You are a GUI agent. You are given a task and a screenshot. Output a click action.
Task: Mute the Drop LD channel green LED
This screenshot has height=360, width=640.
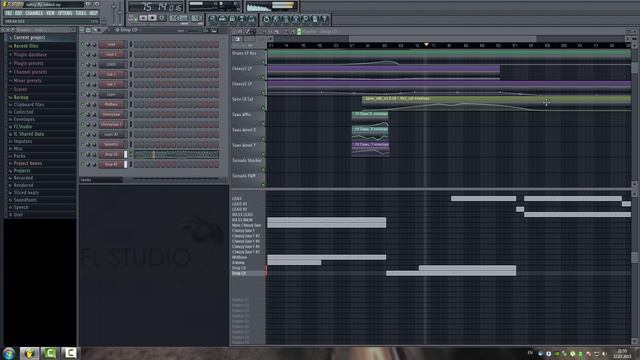click(82, 154)
